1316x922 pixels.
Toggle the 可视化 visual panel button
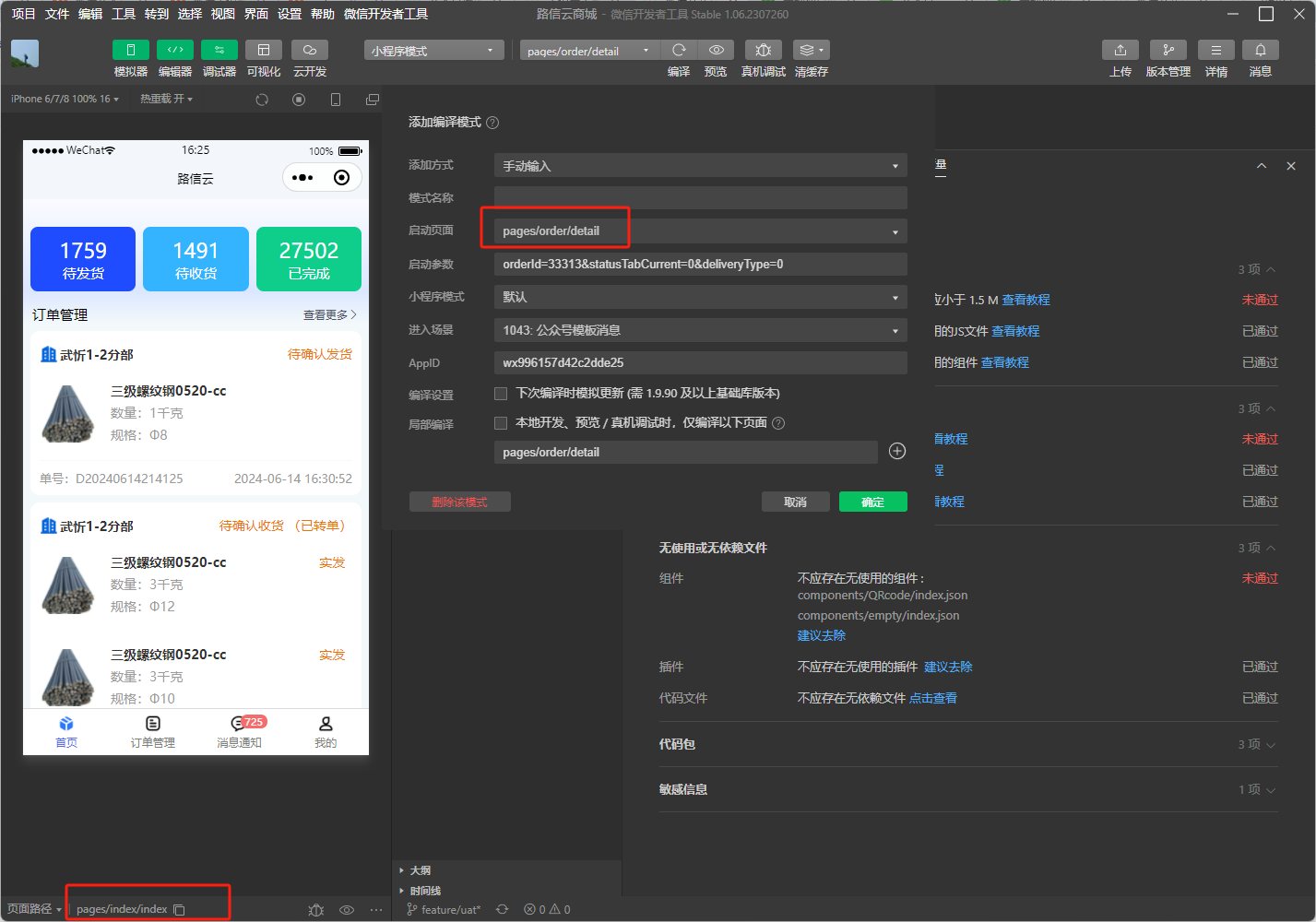coord(264,50)
